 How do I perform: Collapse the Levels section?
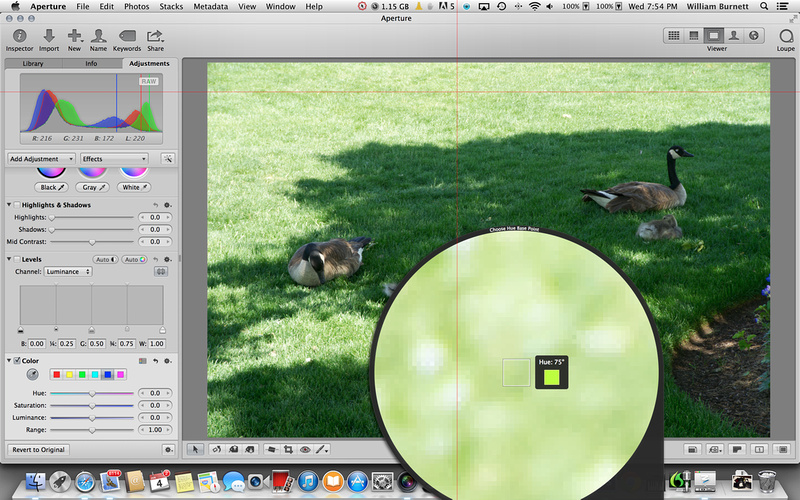pyautogui.click(x=9, y=259)
